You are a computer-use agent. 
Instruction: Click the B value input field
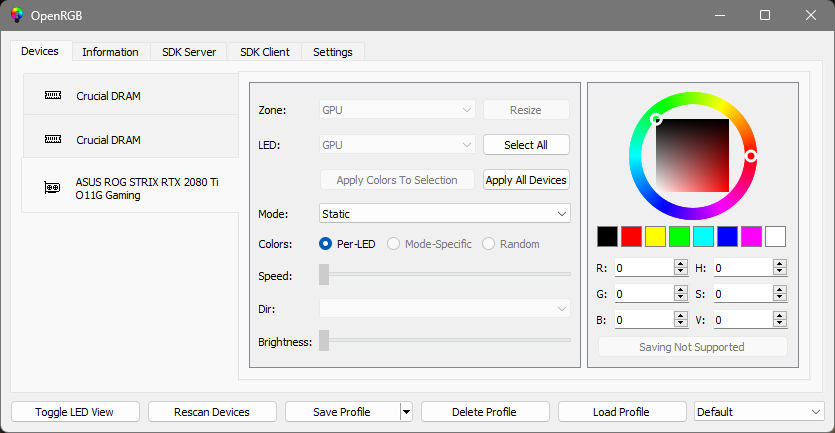644,320
